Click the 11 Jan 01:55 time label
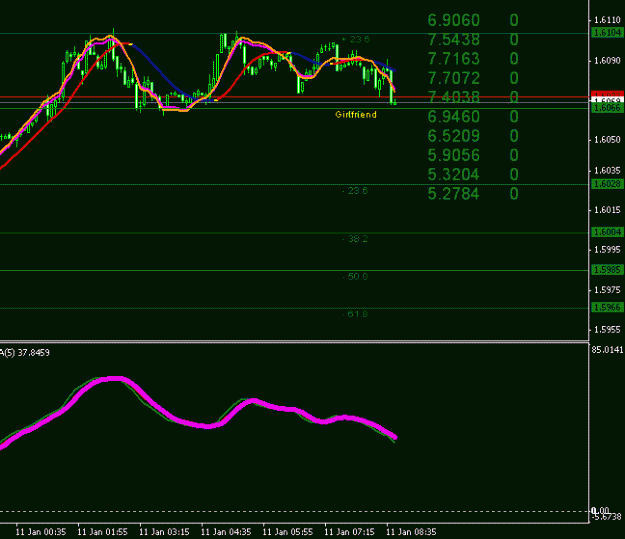625x539 pixels. 102,532
